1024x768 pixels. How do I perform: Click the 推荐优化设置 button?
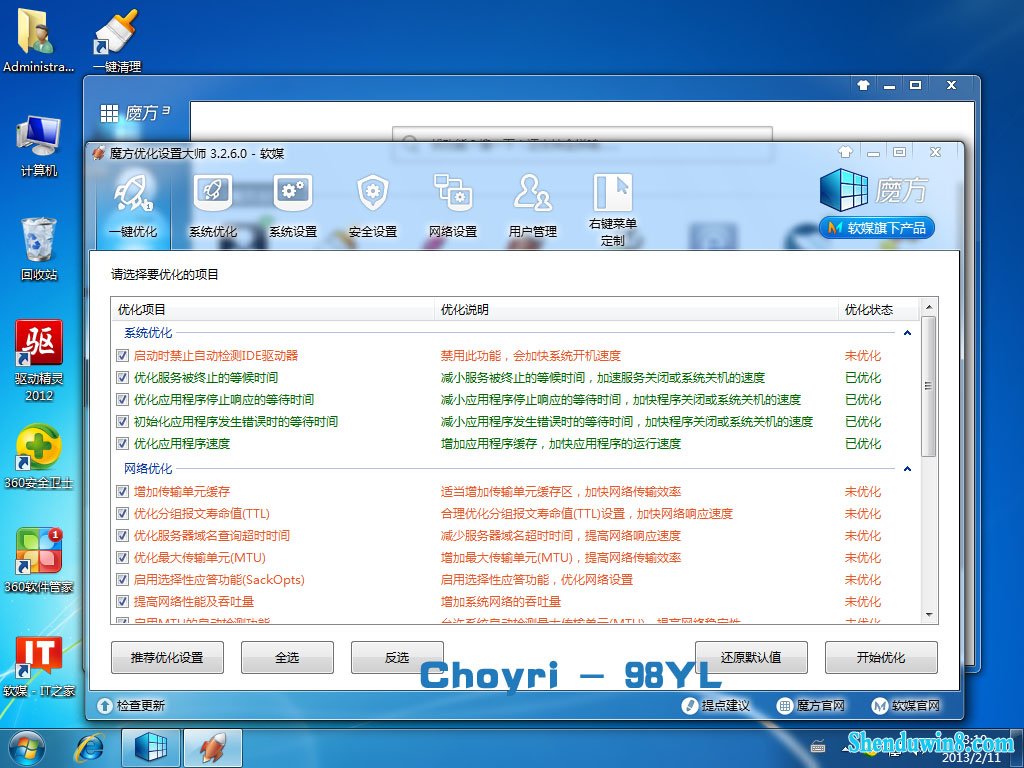coord(167,658)
